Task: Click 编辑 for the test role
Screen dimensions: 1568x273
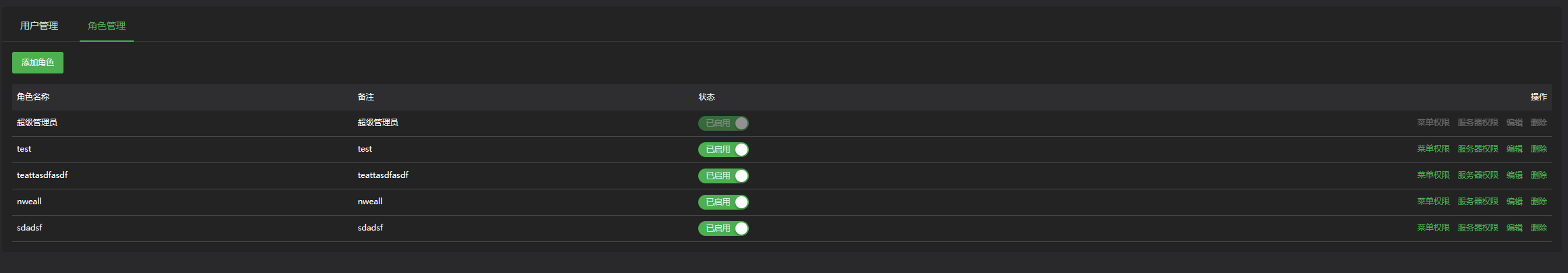Action: pos(1514,149)
